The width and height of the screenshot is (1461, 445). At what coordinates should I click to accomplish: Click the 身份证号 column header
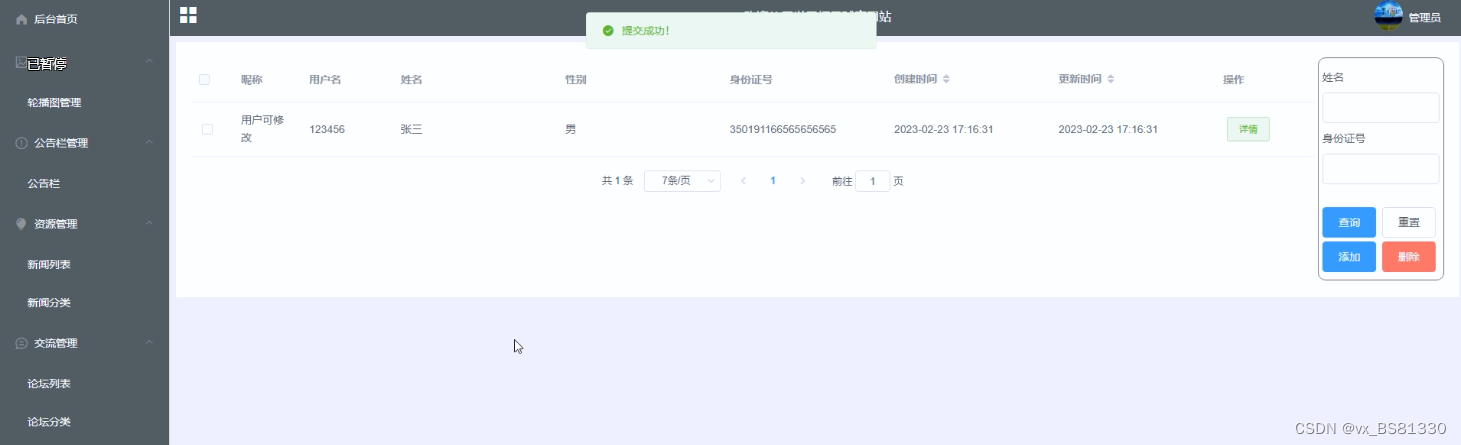click(x=751, y=80)
